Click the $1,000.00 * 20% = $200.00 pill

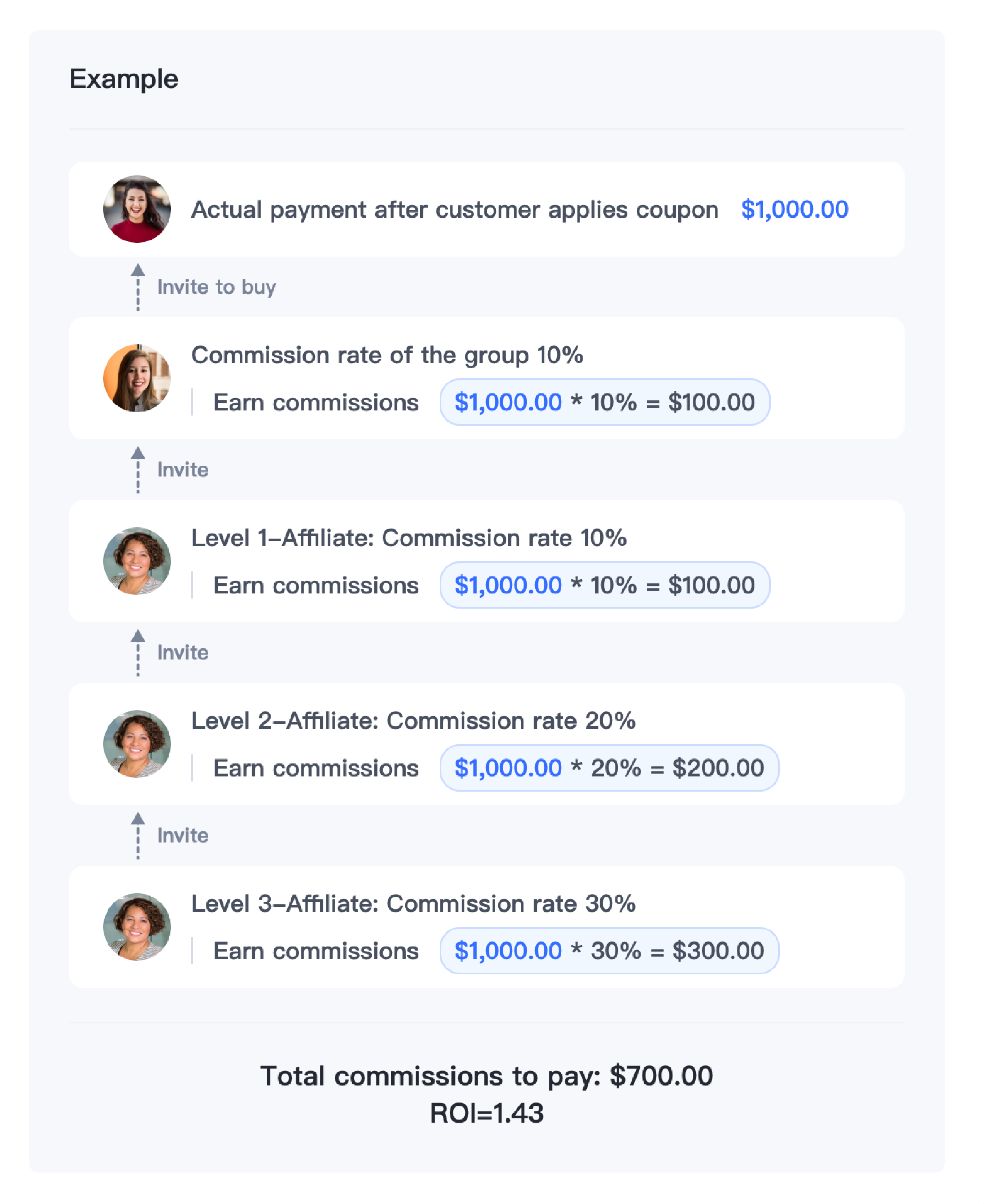point(610,769)
